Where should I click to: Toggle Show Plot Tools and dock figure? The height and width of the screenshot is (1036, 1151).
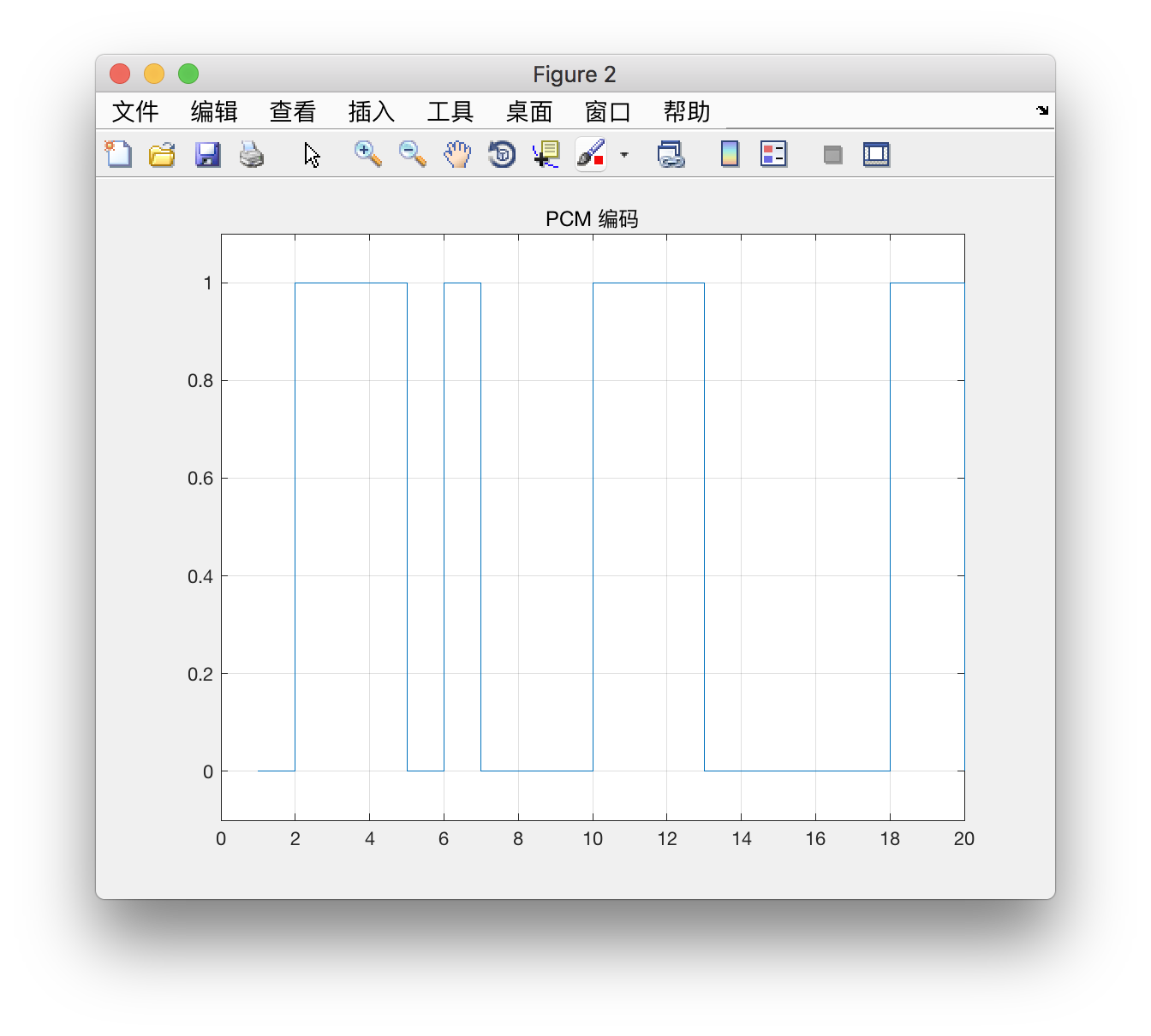pos(876,154)
